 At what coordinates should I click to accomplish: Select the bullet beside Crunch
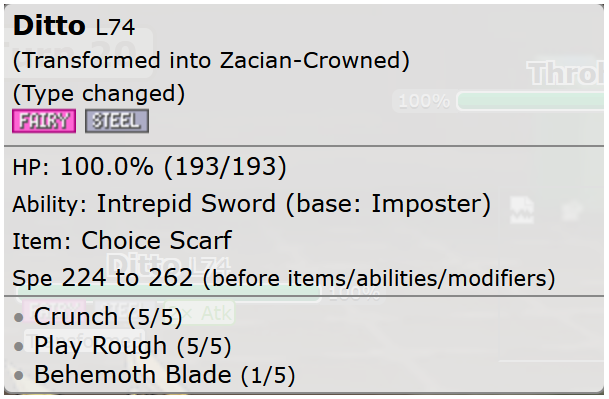point(18,317)
